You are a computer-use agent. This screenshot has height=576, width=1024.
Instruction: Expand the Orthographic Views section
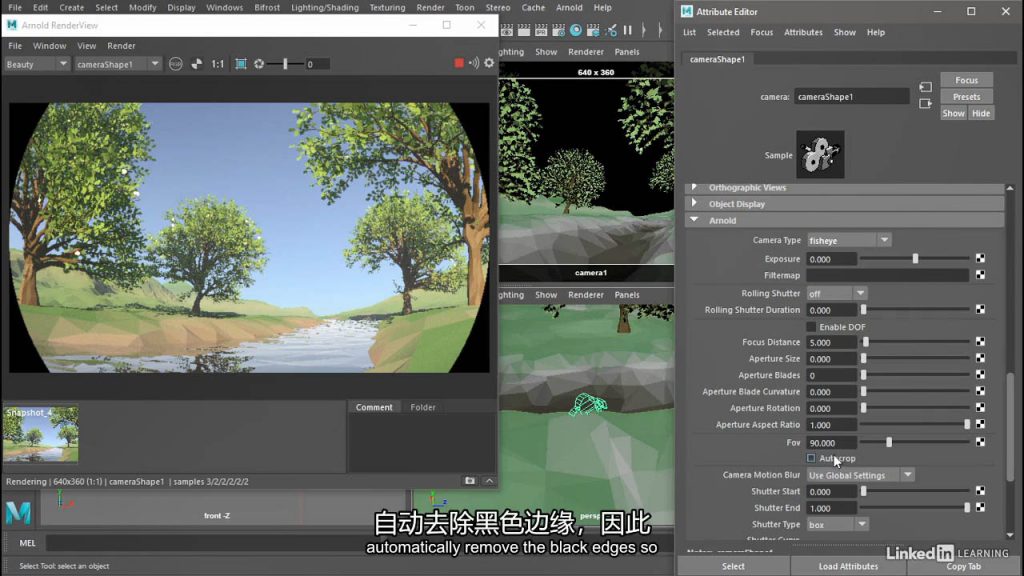[x=844, y=187]
